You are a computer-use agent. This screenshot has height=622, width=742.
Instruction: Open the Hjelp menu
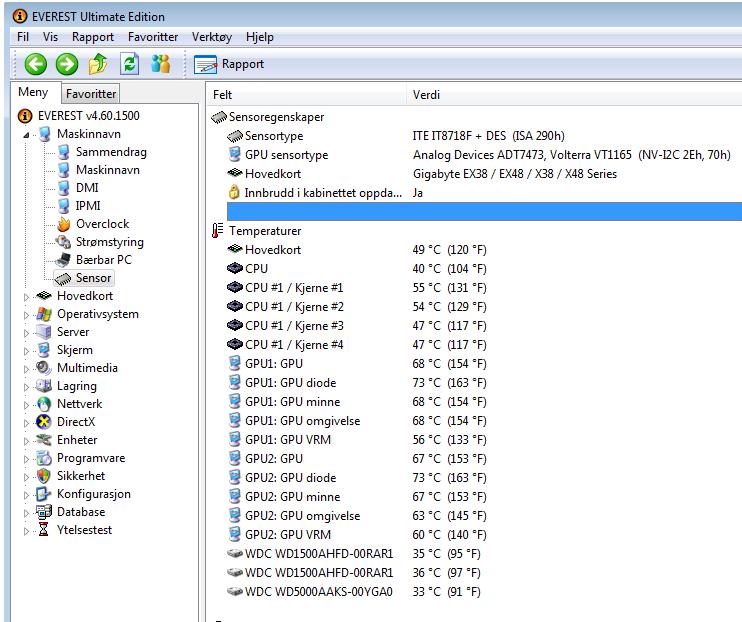pos(259,37)
